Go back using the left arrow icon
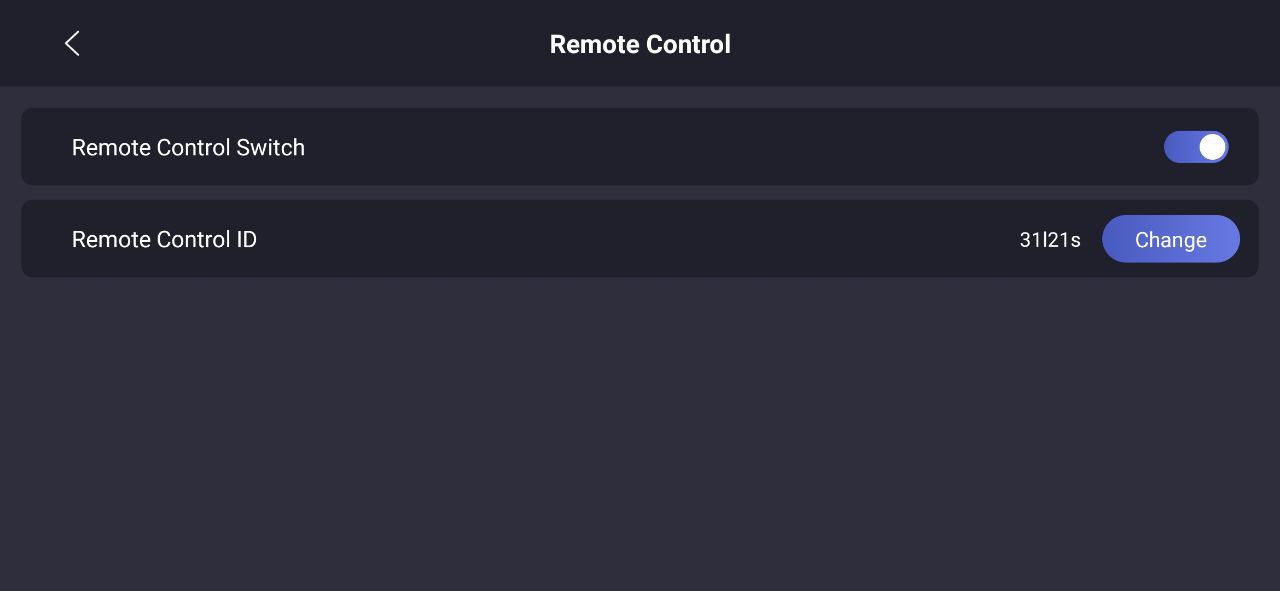This screenshot has height=591, width=1280. pyautogui.click(x=72, y=43)
